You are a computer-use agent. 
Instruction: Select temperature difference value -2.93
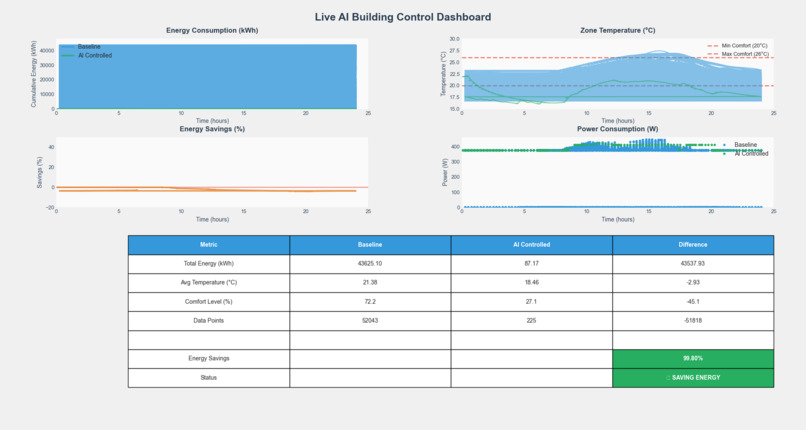coord(693,283)
